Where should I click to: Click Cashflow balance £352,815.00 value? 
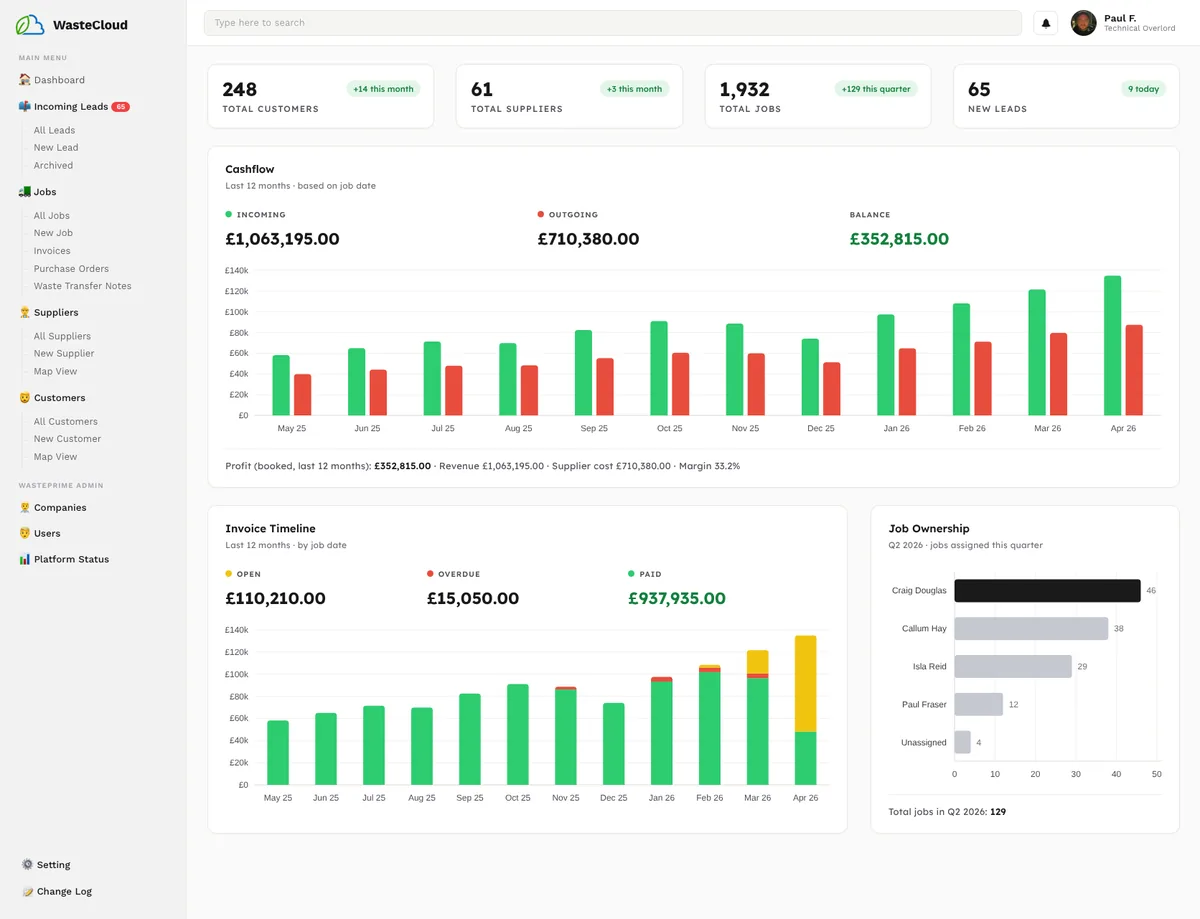tap(899, 239)
